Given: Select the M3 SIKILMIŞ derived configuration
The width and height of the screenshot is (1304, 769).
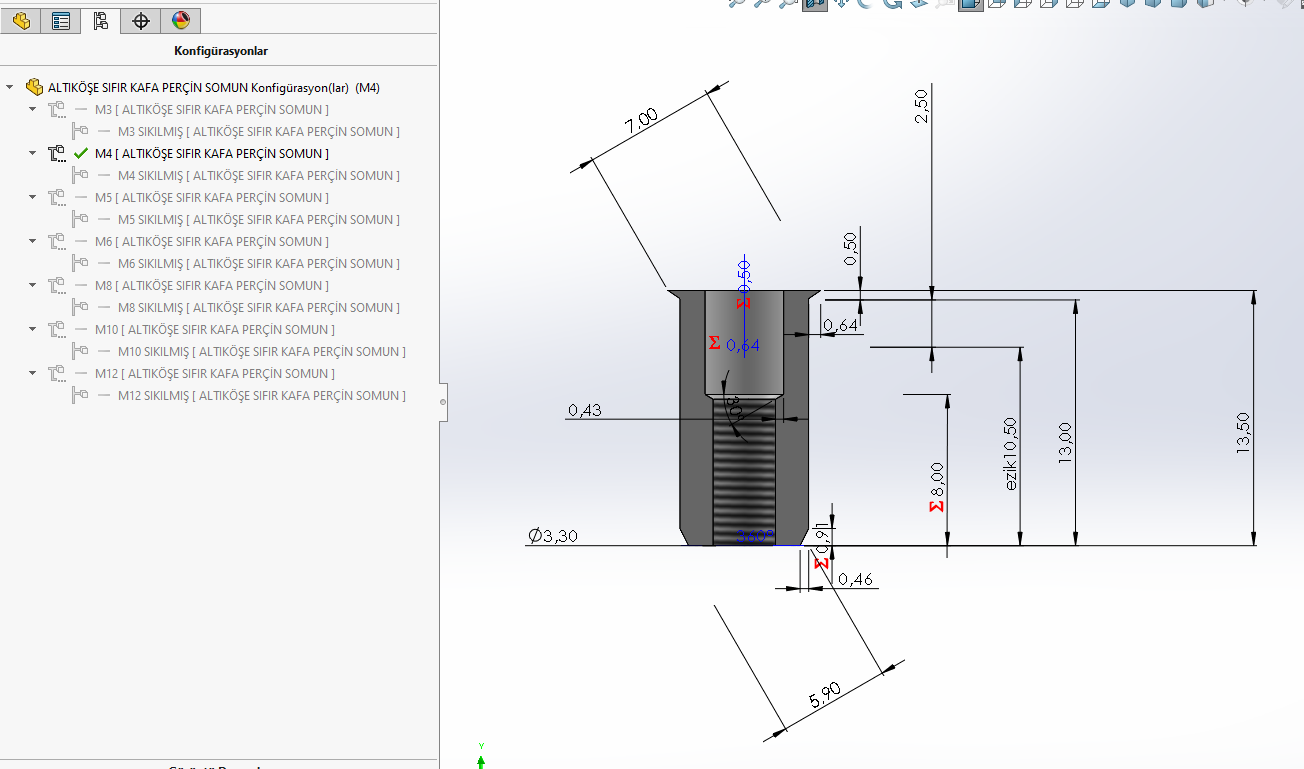Looking at the screenshot, I should 258,131.
